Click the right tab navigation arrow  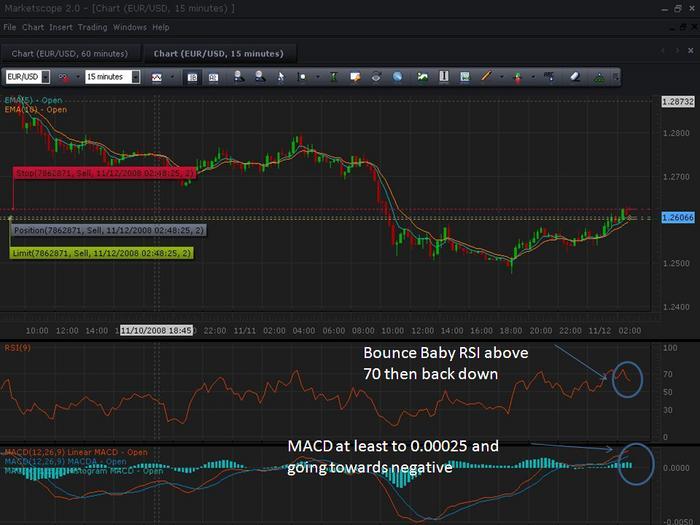pos(677,51)
